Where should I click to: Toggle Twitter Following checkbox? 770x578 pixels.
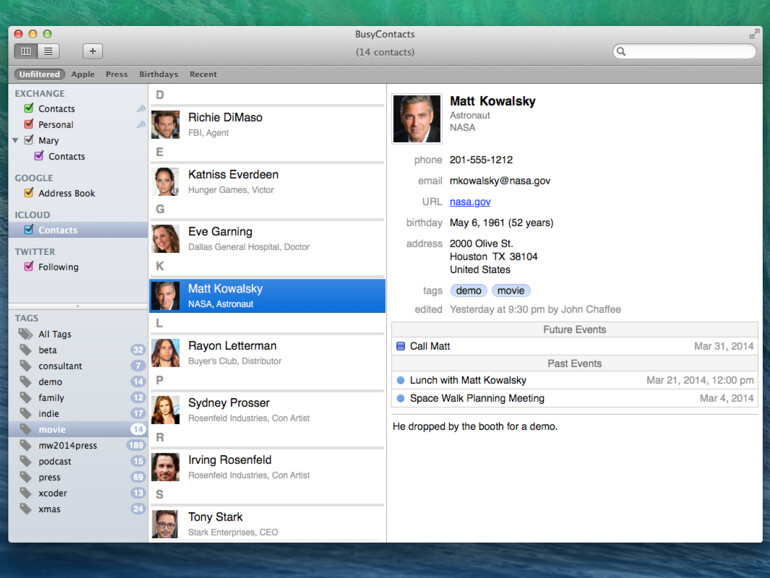coord(29,266)
